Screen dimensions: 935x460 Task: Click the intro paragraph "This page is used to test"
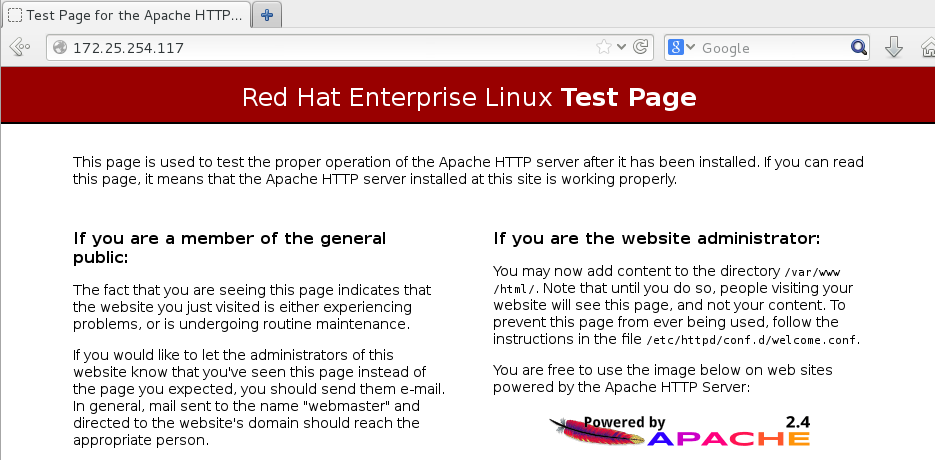468,171
